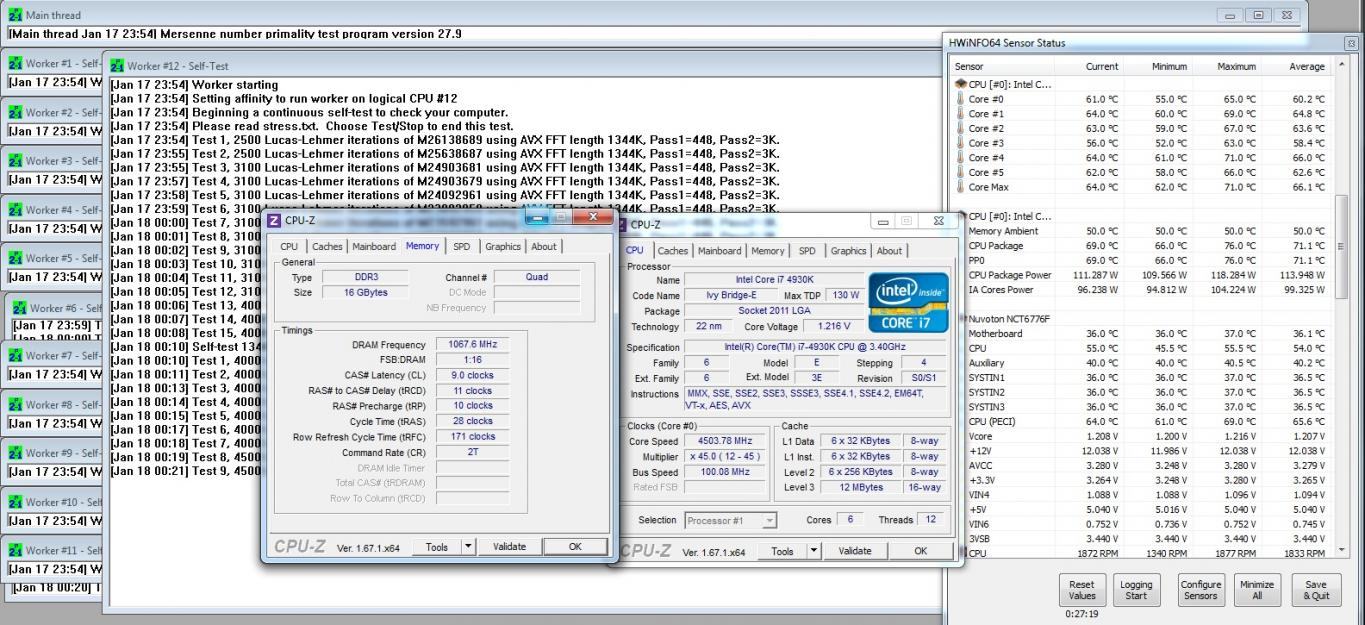This screenshot has height=625, width=1365.
Task: Click the DRAM Frequency value 1067.6 MHz
Action: pyautogui.click(x=473, y=344)
